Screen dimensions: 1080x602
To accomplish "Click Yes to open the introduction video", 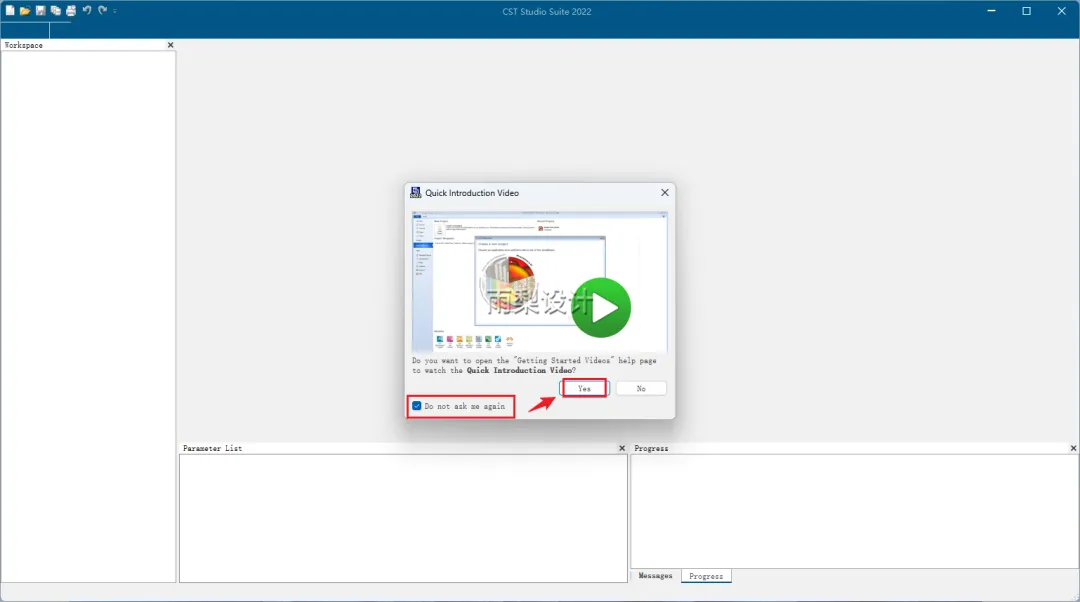I will coord(584,388).
